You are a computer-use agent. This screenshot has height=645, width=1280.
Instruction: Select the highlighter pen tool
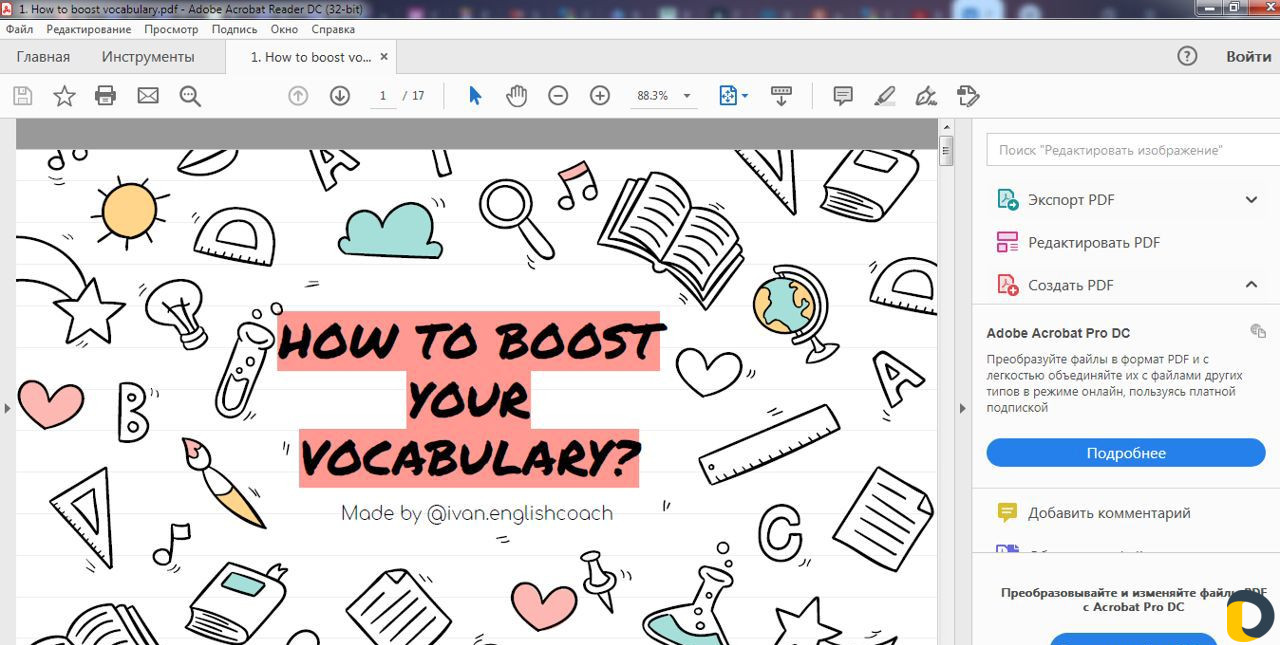[884, 96]
